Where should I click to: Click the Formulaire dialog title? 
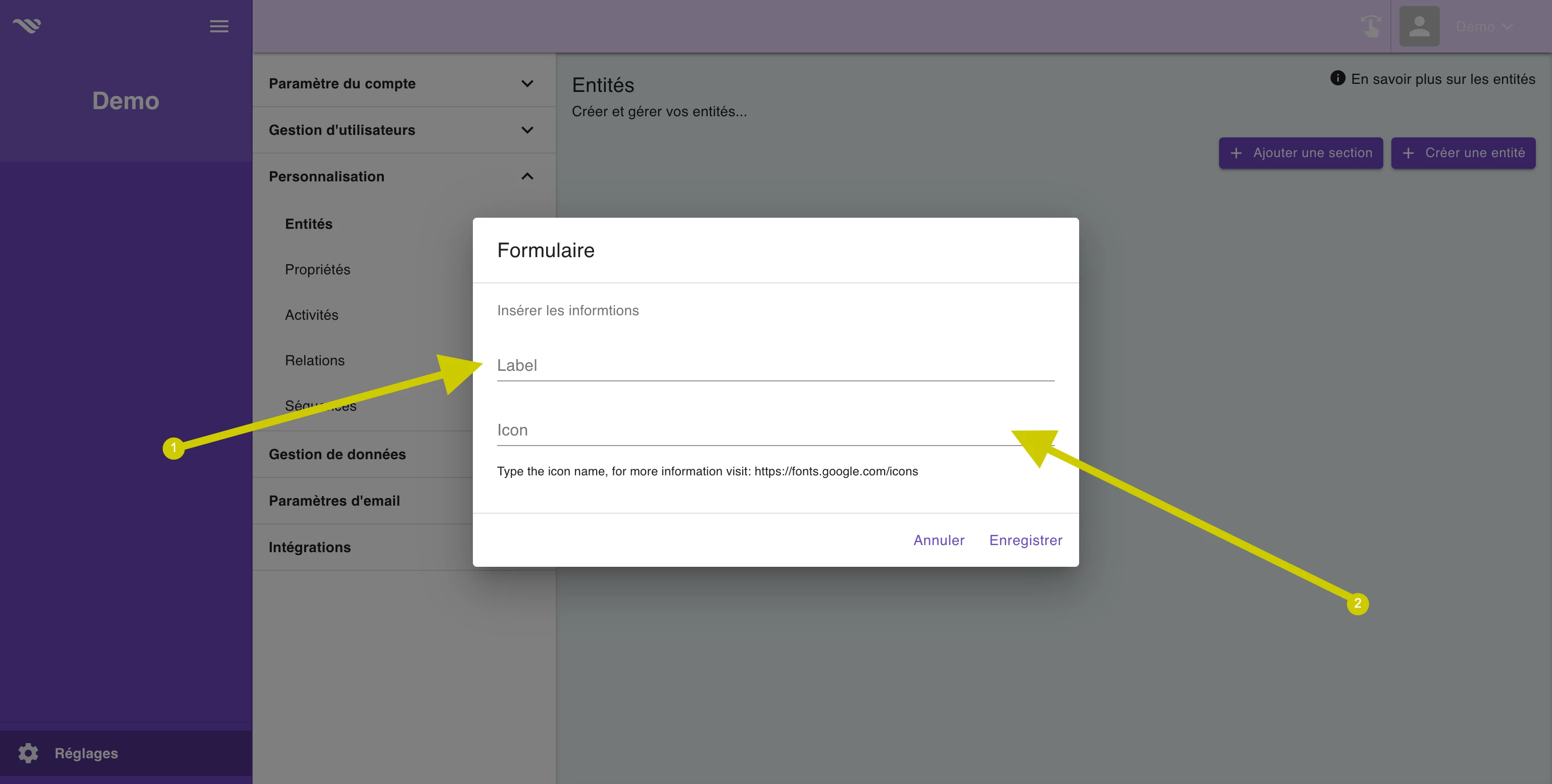click(545, 251)
